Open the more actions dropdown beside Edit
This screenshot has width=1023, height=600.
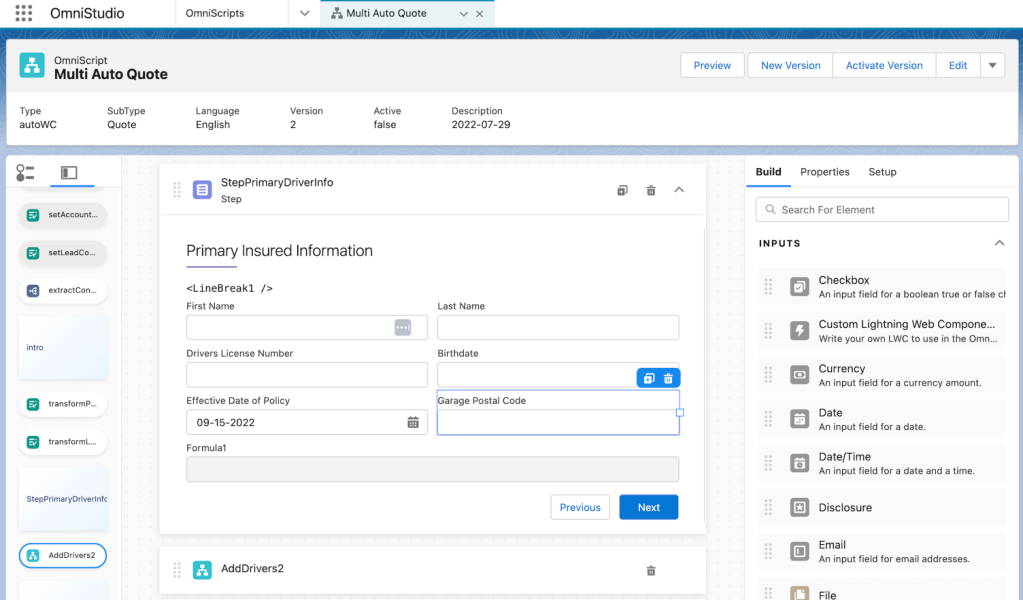pos(992,65)
